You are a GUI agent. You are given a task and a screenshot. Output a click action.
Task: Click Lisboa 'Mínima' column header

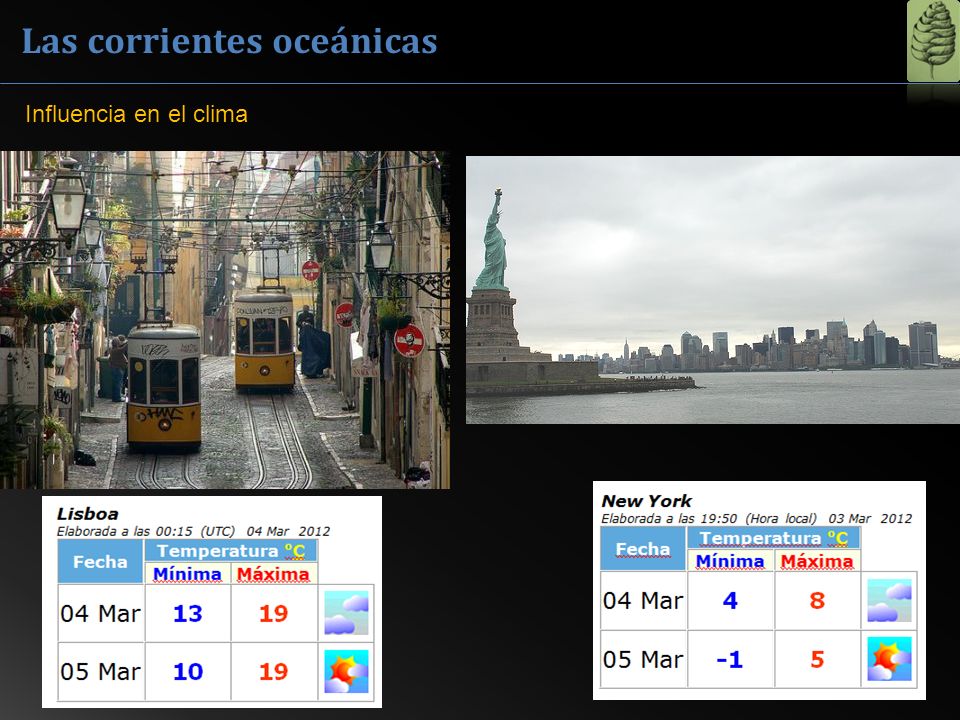tap(187, 574)
